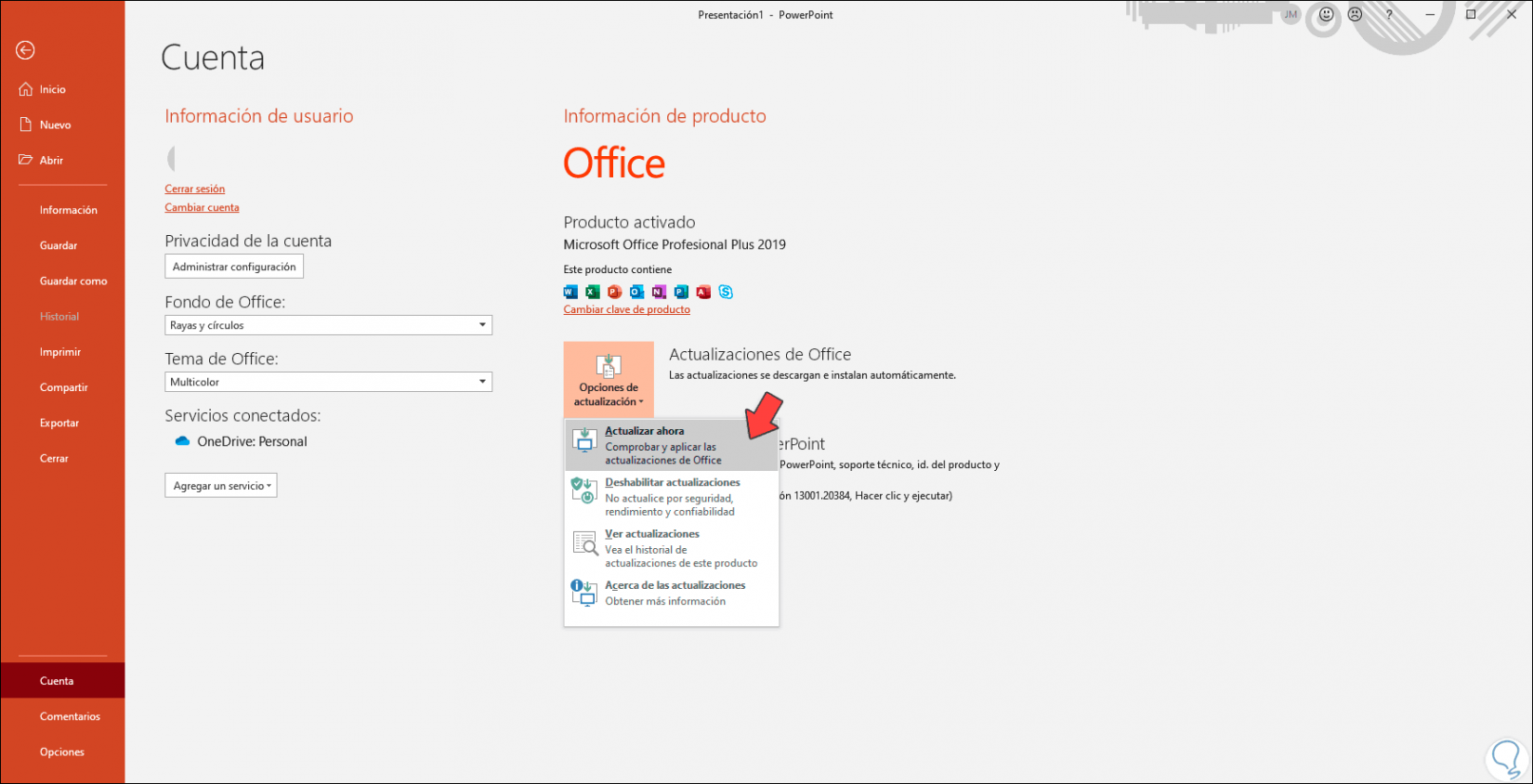Click the Inicio home icon

[25, 89]
